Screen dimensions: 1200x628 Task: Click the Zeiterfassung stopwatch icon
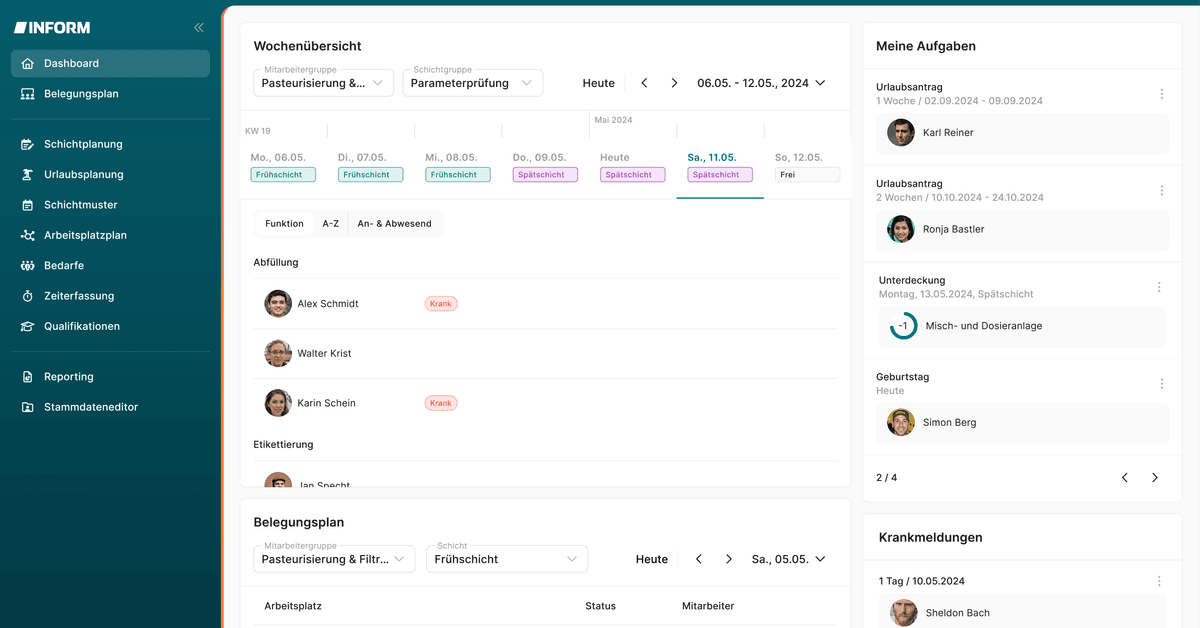[x=27, y=296]
